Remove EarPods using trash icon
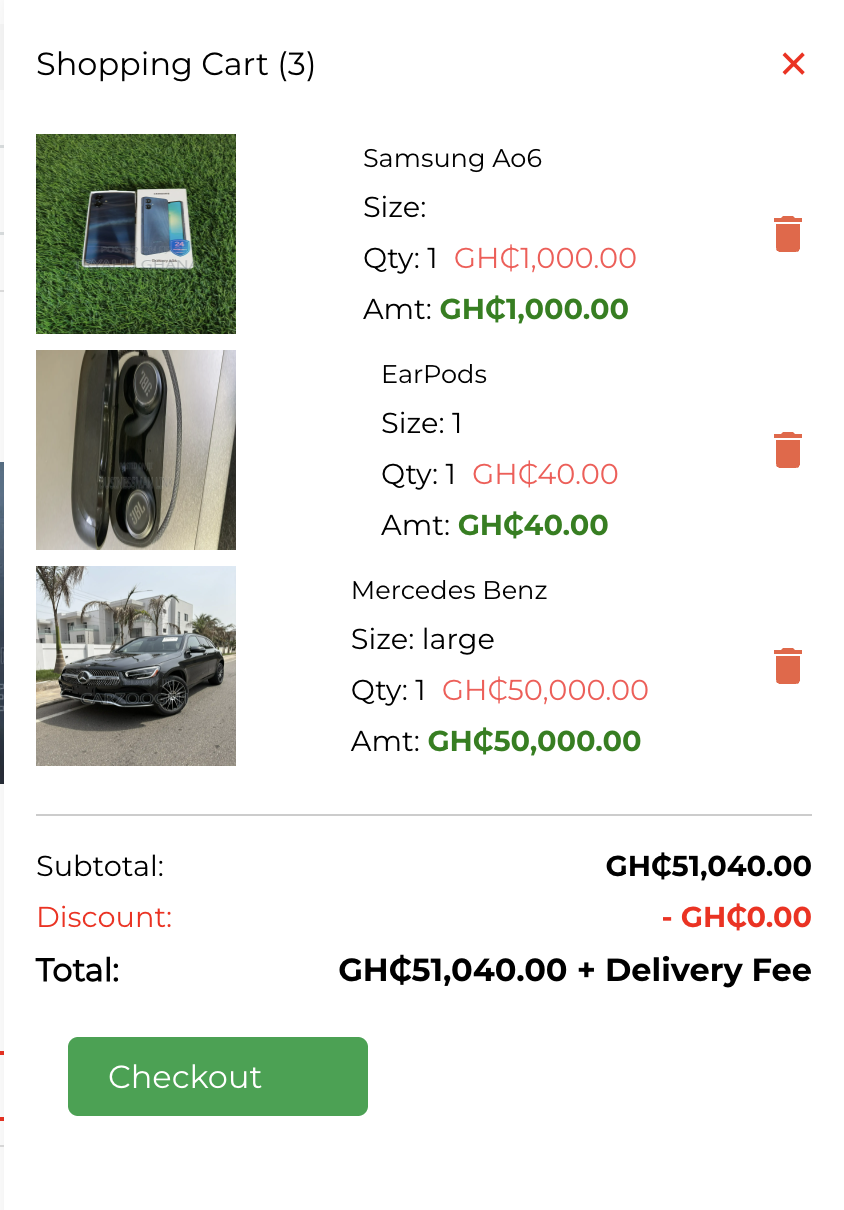This screenshot has width=844, height=1210. click(x=788, y=450)
